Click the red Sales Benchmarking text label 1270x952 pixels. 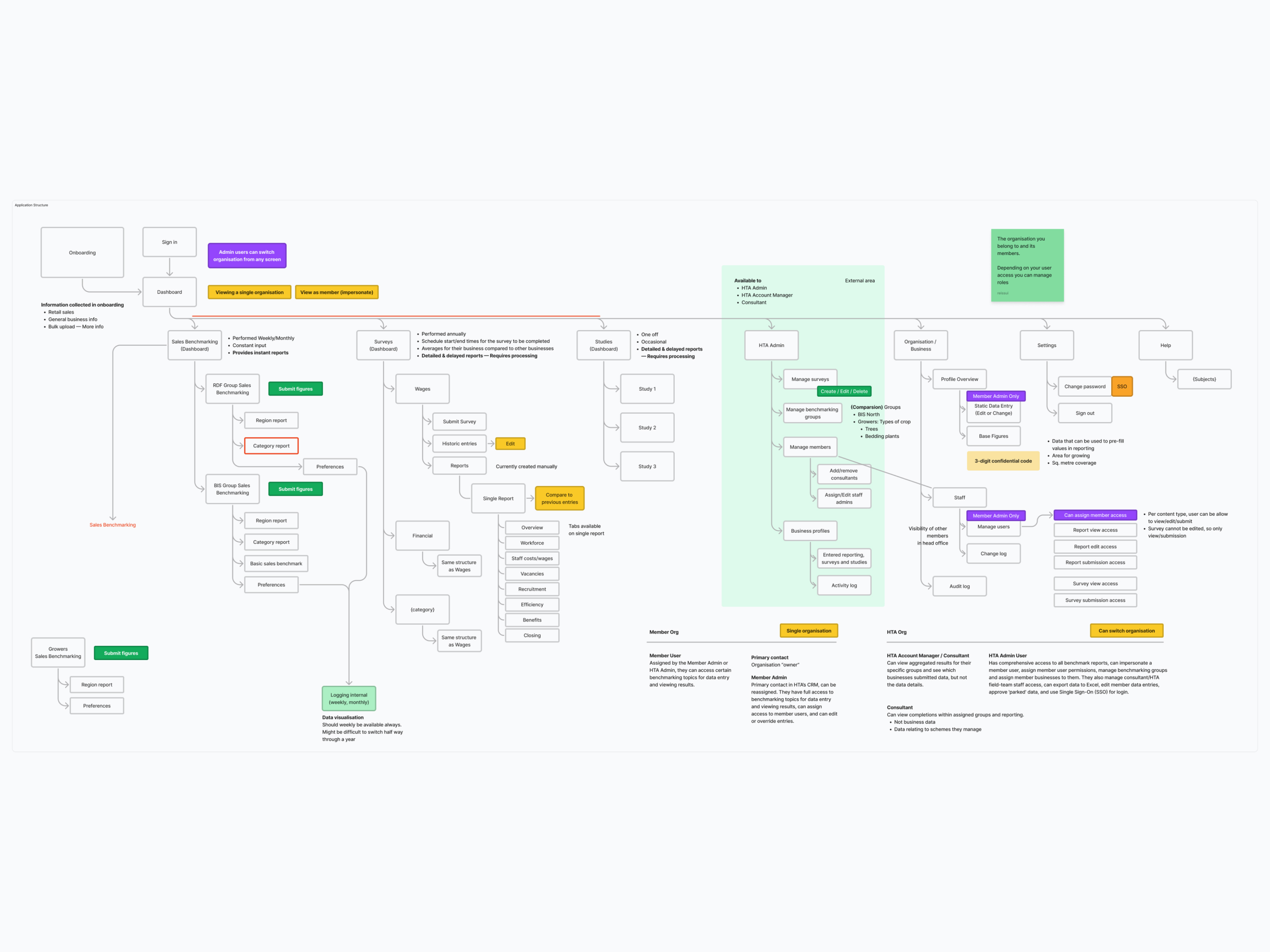click(113, 525)
